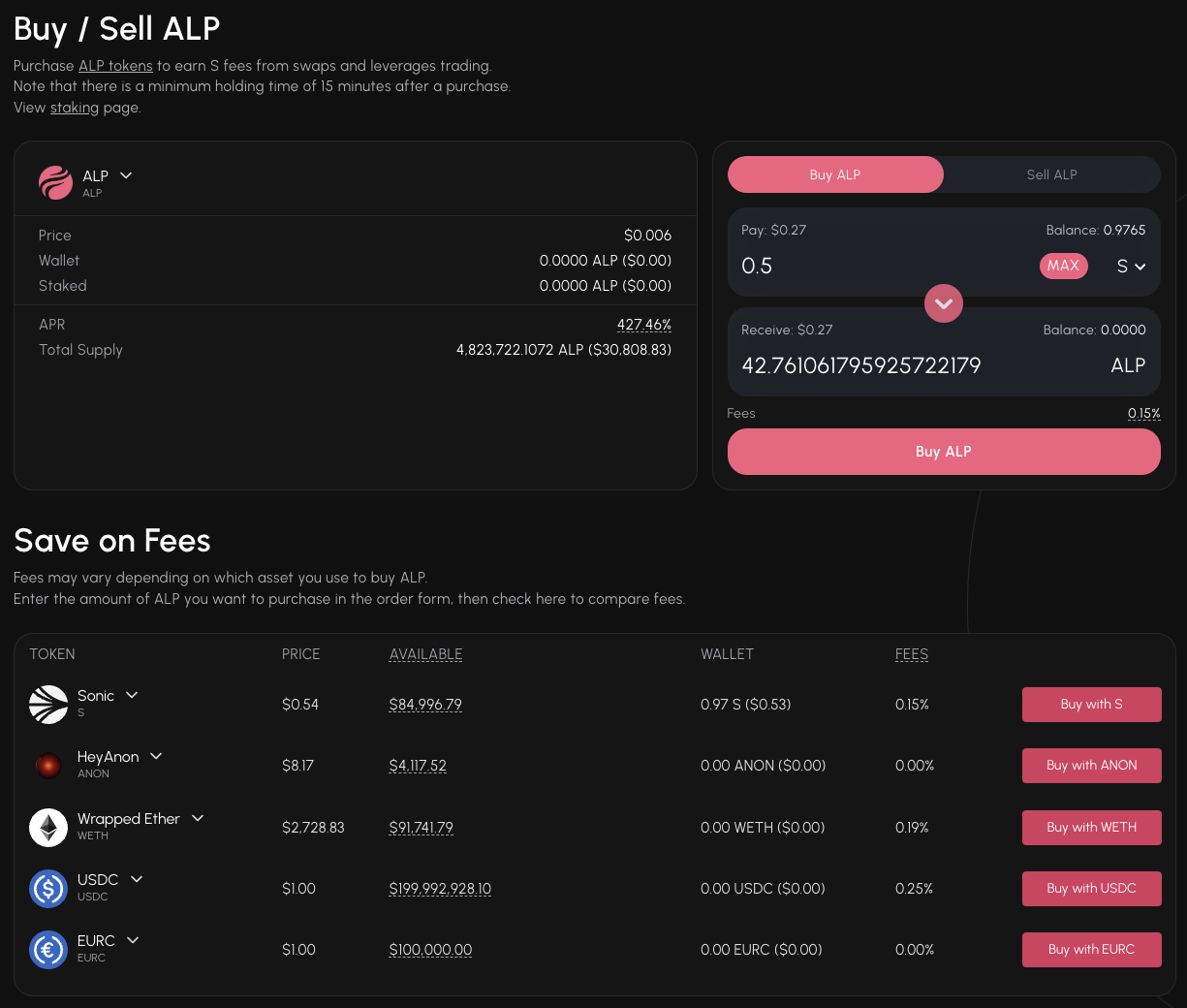Click the HeyAnon price $8.17
Image resolution: width=1187 pixels, height=1008 pixels.
pos(297,766)
